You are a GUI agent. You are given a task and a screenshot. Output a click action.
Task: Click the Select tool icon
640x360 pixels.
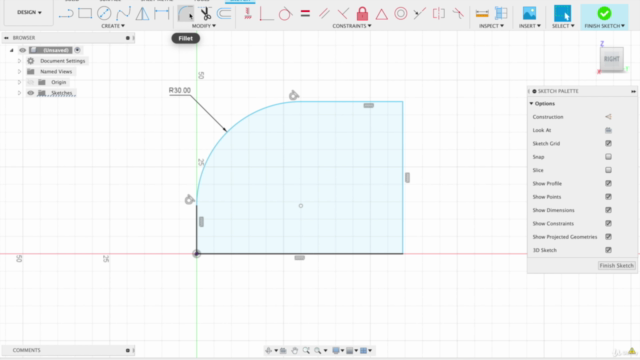[x=562, y=13]
